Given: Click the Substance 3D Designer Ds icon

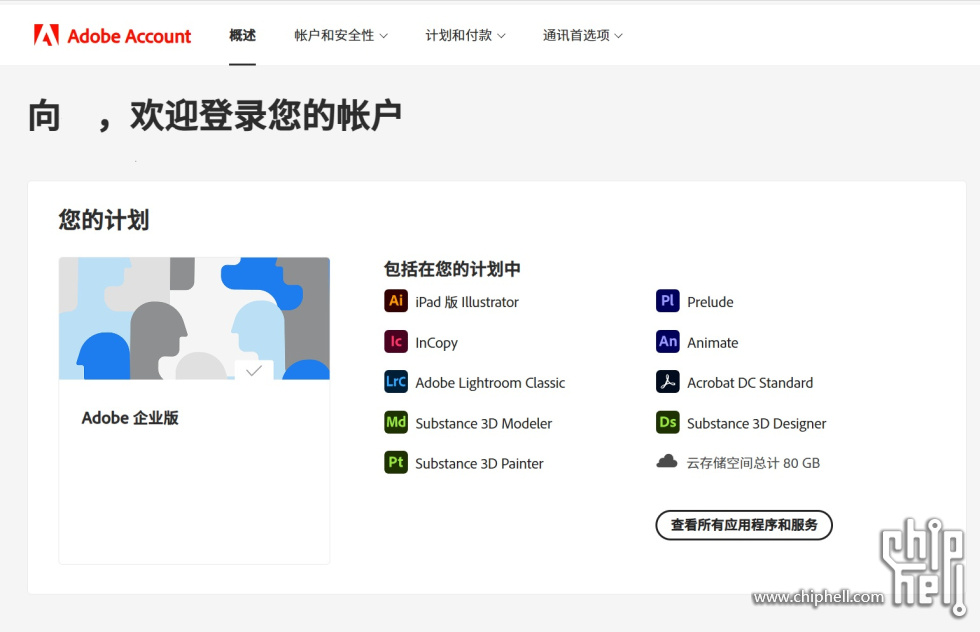Looking at the screenshot, I should point(668,422).
